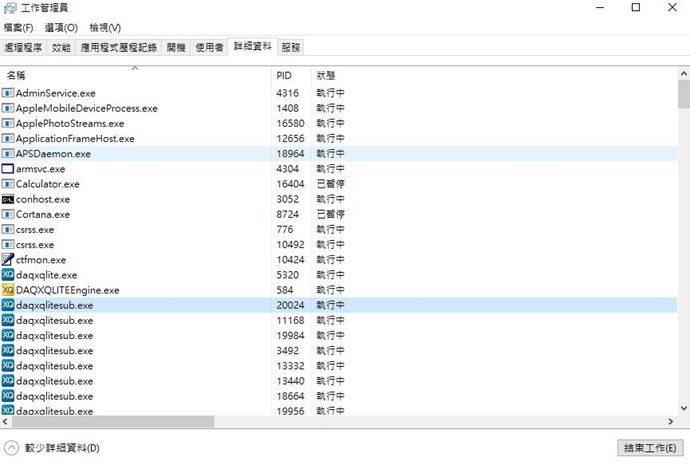
Task: Click the Calculator.exe icon
Action: tap(8, 184)
